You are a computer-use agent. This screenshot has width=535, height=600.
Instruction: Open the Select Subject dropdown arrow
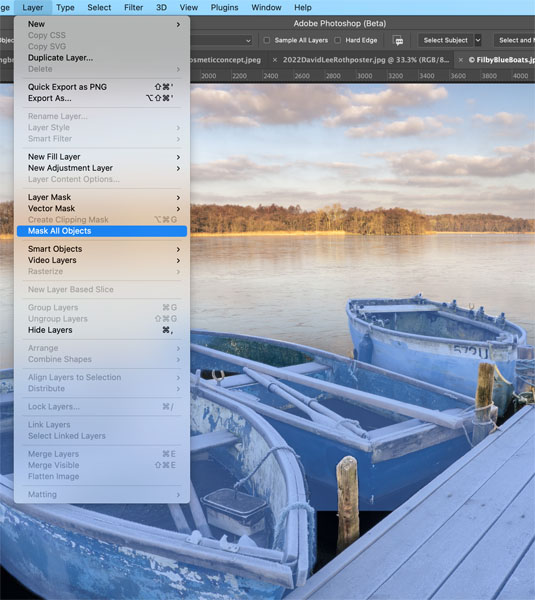click(x=478, y=40)
